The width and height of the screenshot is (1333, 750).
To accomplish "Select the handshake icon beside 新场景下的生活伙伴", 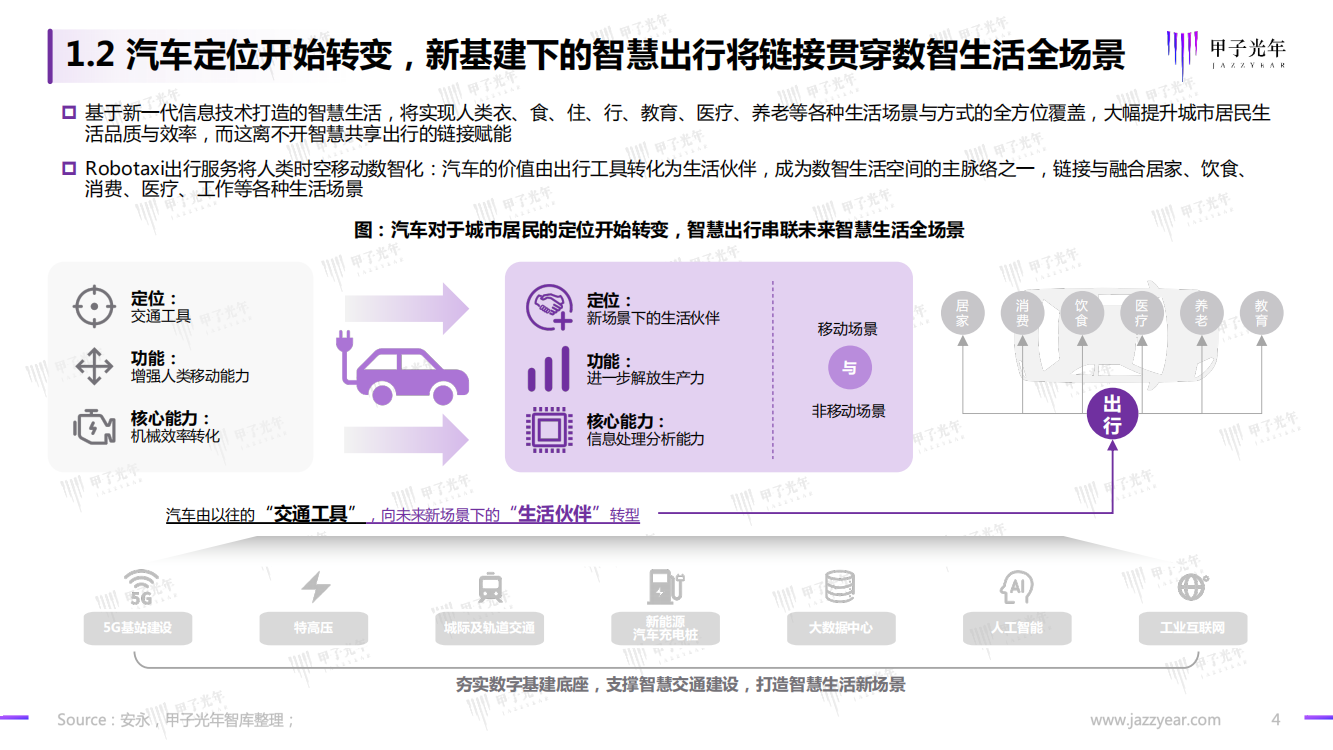I will pos(550,308).
